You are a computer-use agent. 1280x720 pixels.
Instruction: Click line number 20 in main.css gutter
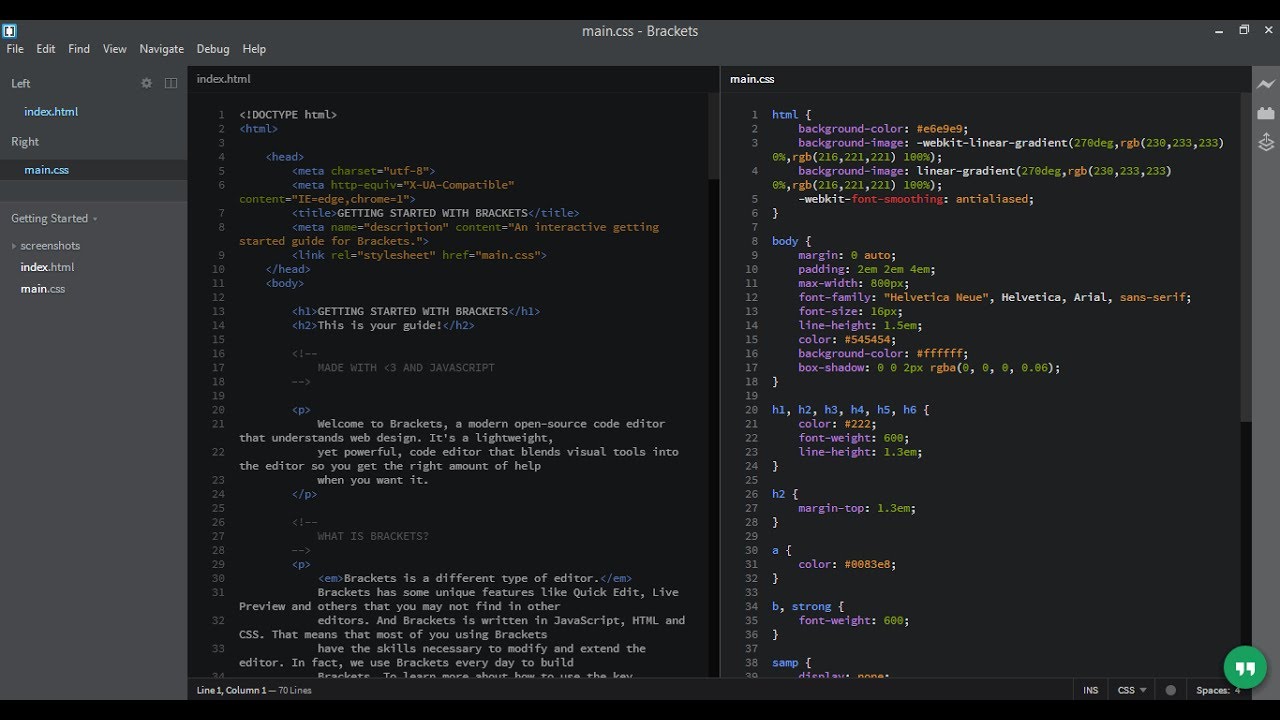(x=752, y=410)
